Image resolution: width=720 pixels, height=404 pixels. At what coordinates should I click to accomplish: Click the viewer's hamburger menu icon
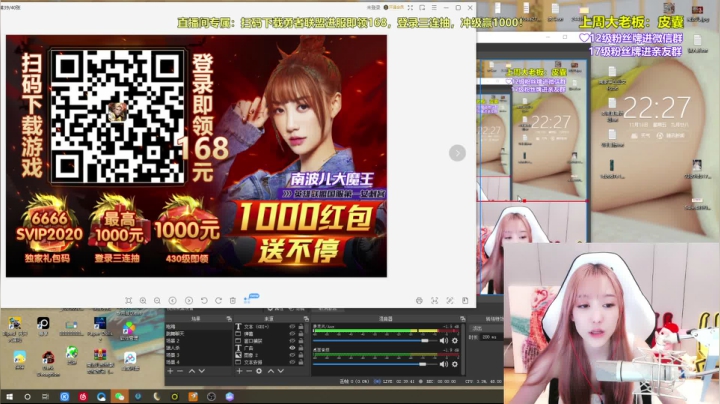tap(434, 8)
